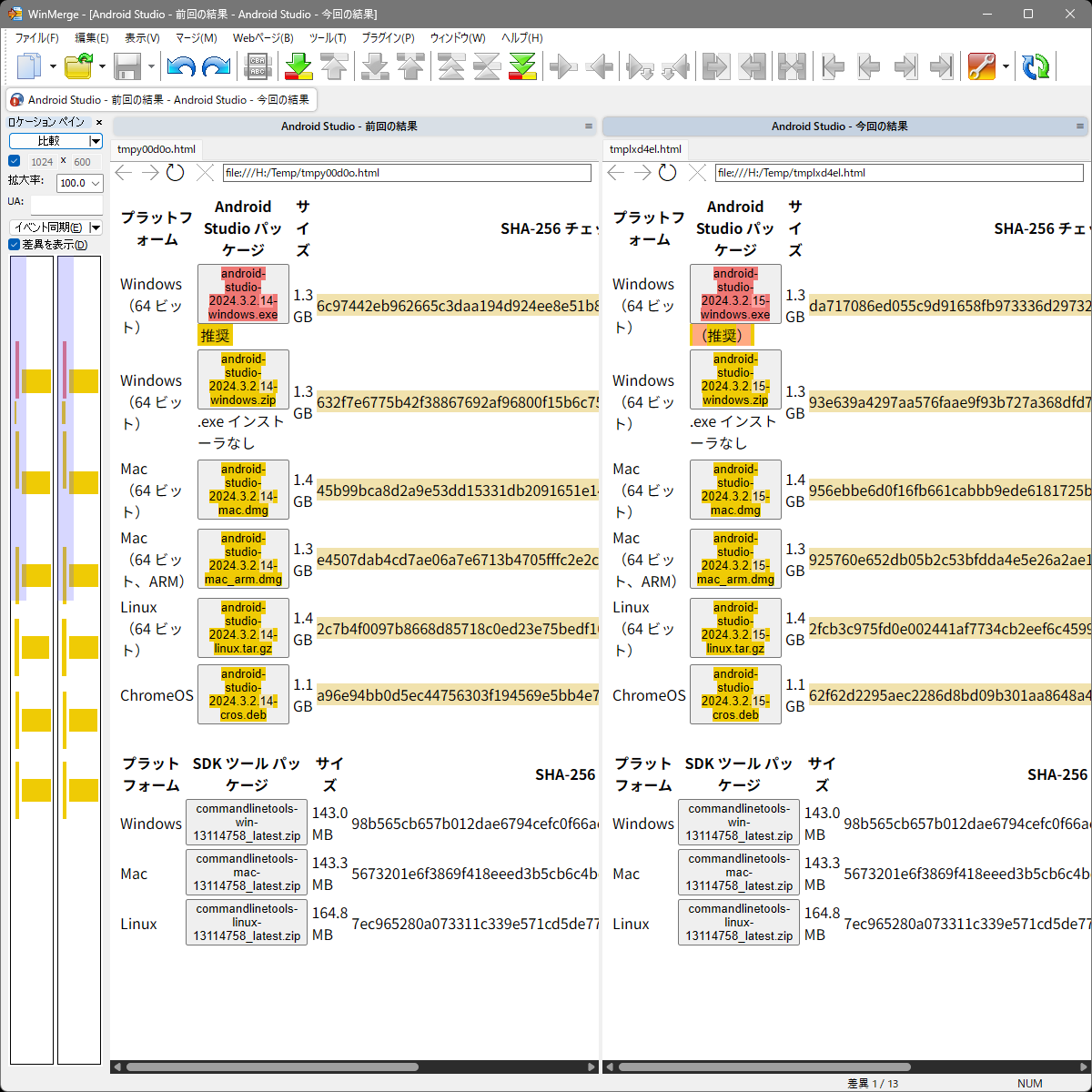Click android-studio-2024.3.2.15-windows.zip button in right pane
The height and width of the screenshot is (1092, 1092).
735,379
